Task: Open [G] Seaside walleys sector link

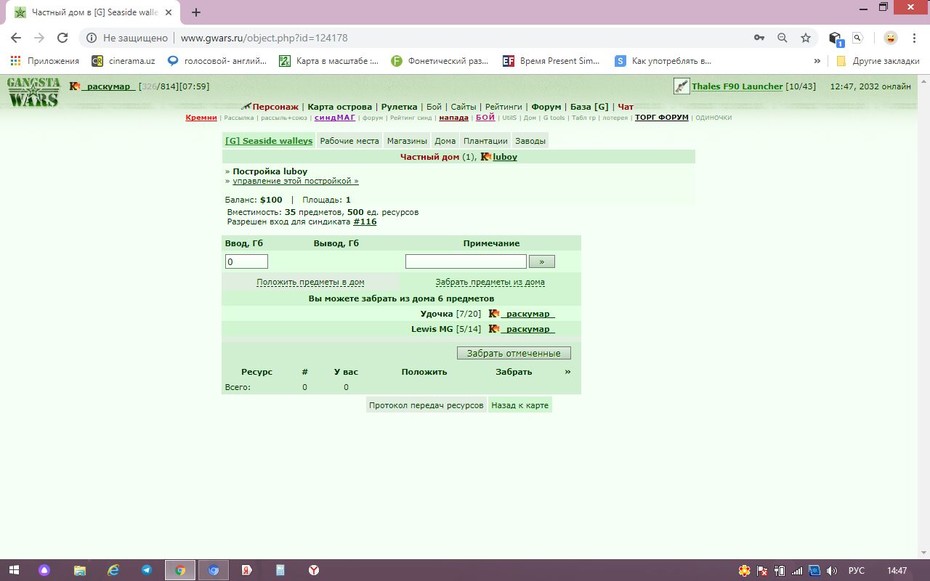Action: click(x=269, y=141)
